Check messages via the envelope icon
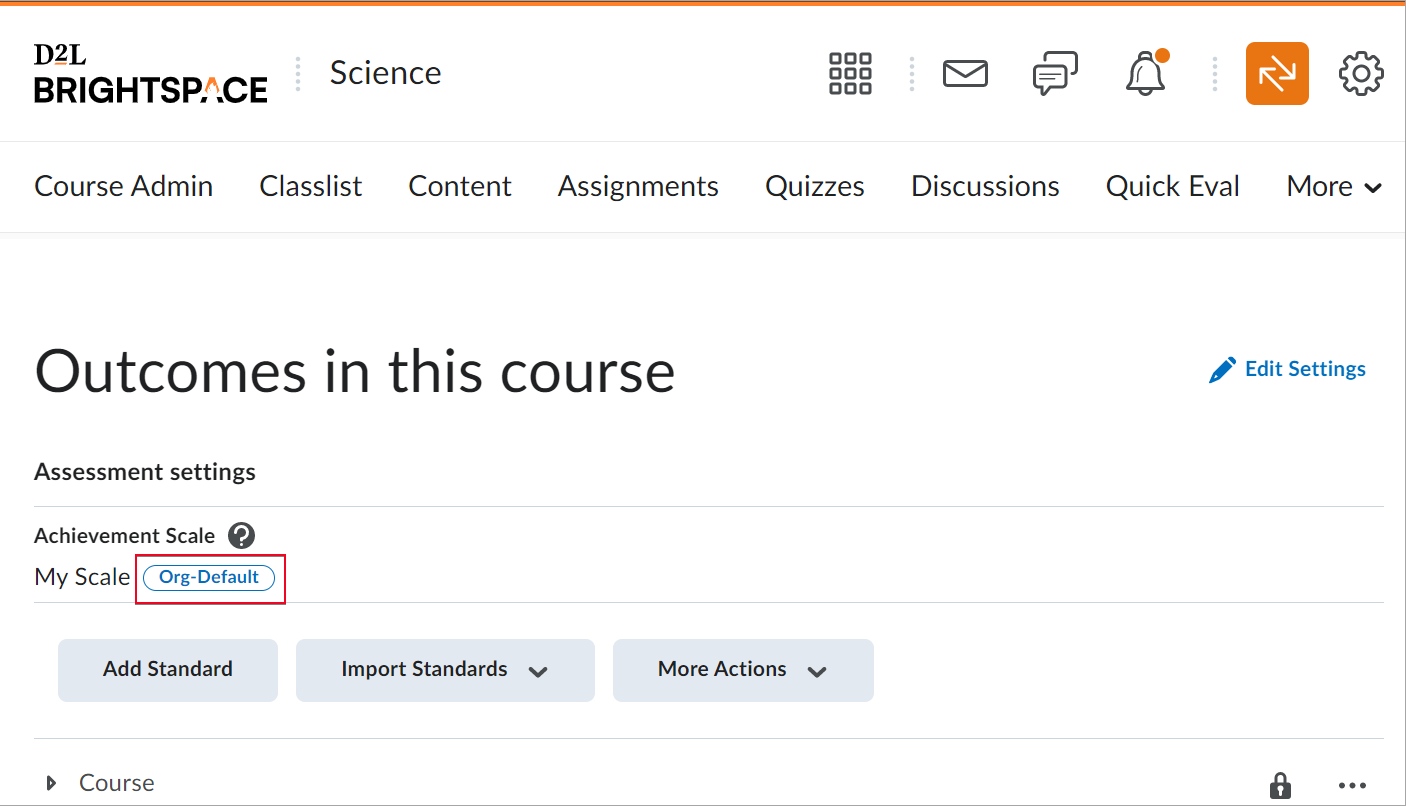This screenshot has height=806, width=1406. click(964, 73)
